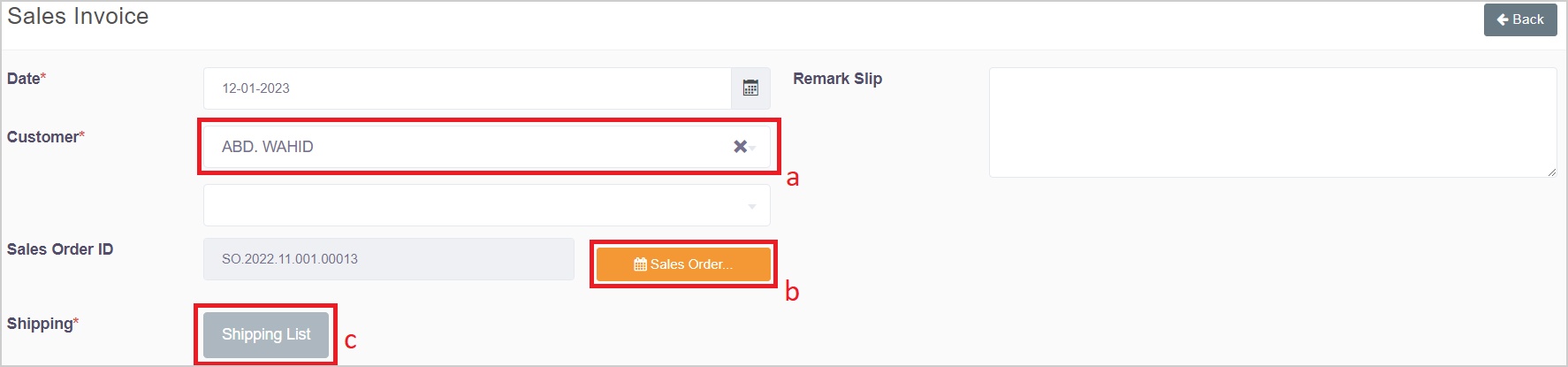
Task: Click the calendar icon on Sales Order button
Action: click(640, 264)
